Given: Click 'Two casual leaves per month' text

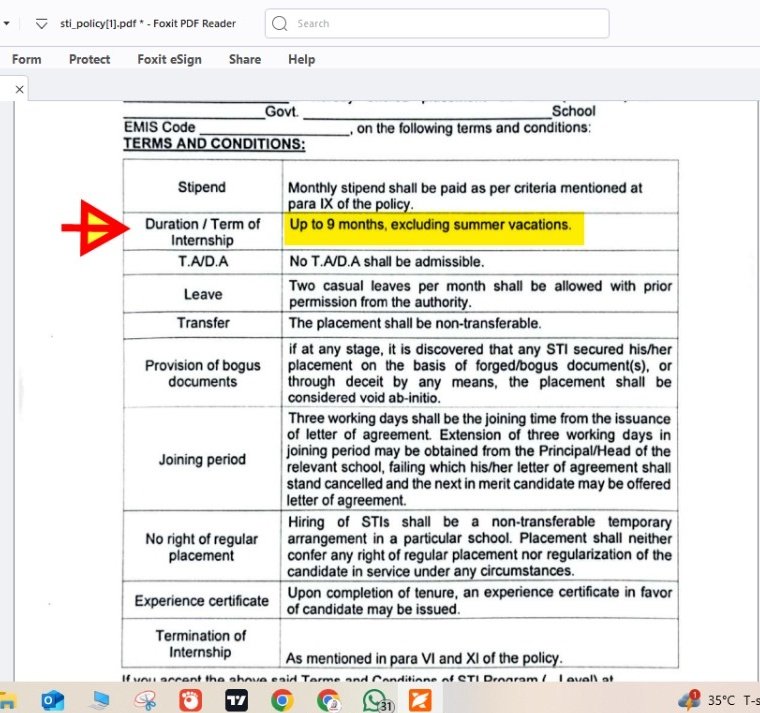Looking at the screenshot, I should (387, 285).
